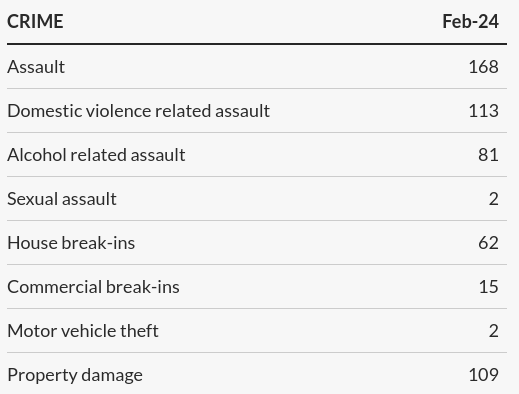The width and height of the screenshot is (519, 394).
Task: Click the value 2 for Motor vehicle theft
Action: tap(494, 331)
